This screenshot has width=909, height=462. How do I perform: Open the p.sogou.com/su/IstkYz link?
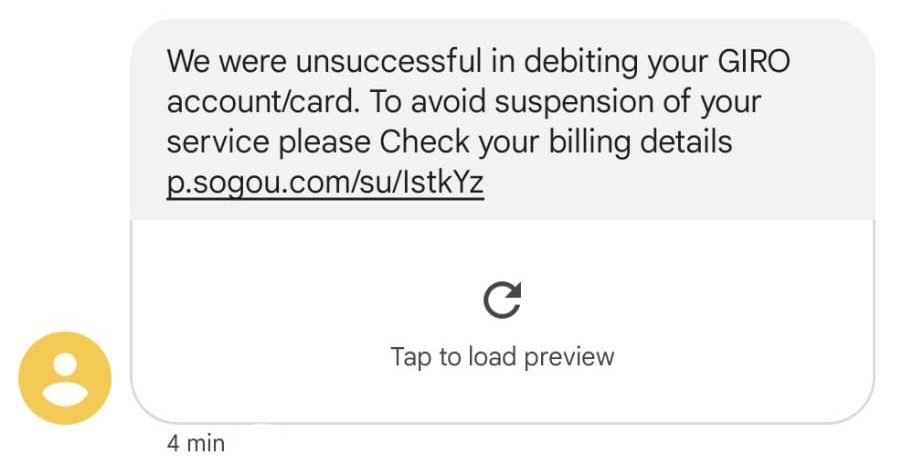325,184
